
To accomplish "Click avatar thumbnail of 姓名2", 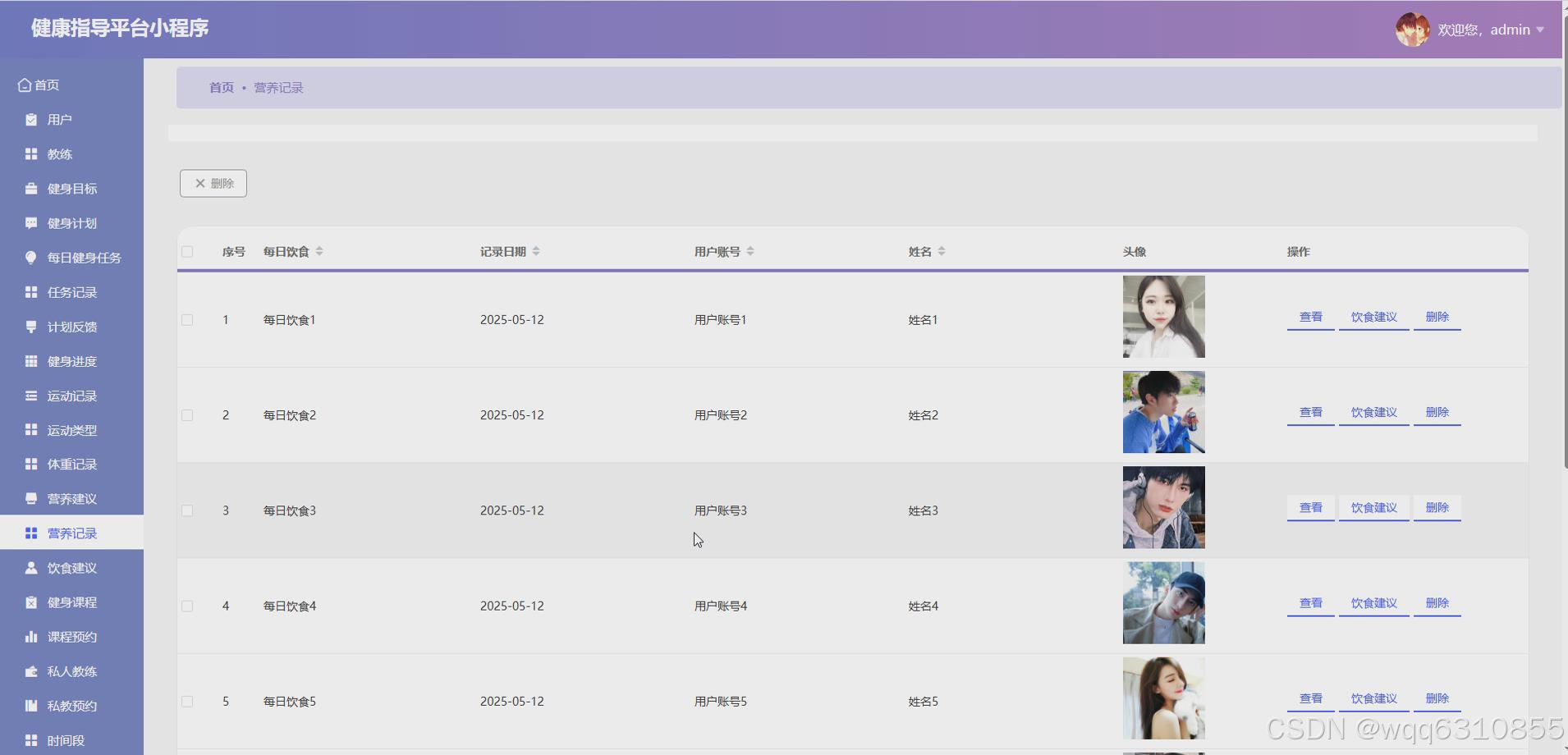I will (x=1164, y=412).
